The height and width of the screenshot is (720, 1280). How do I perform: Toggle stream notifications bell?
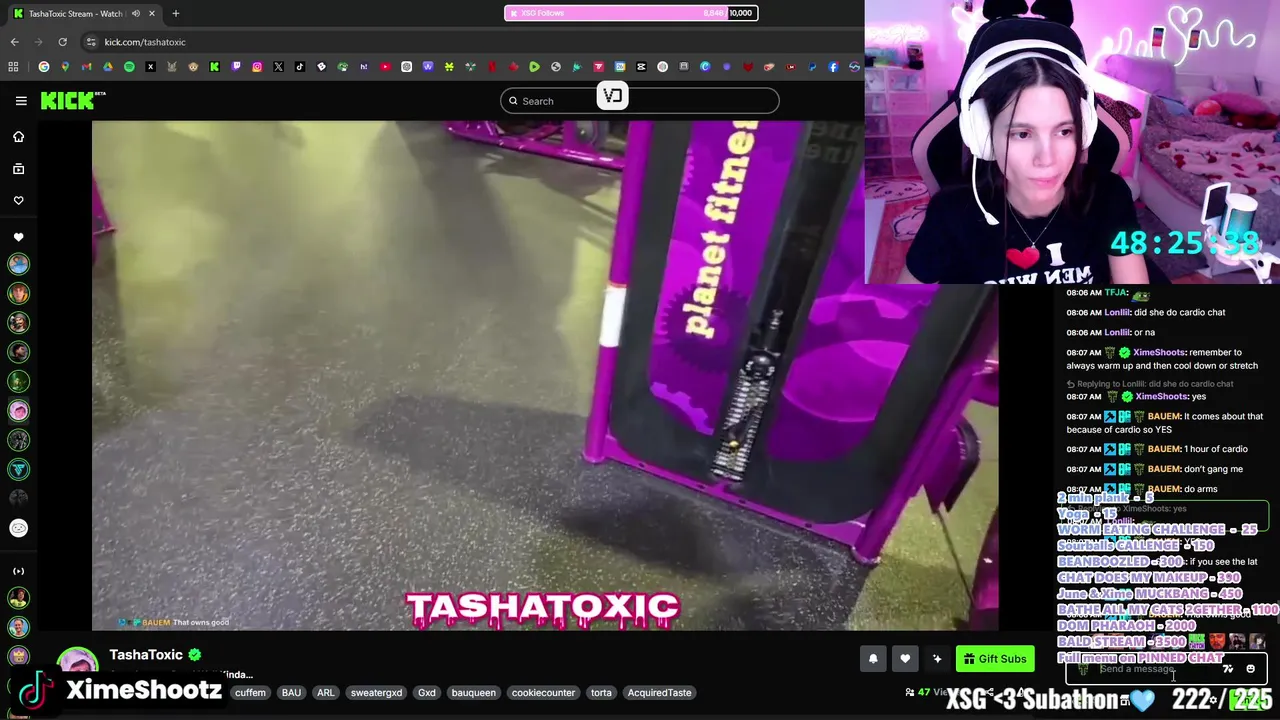[873, 658]
